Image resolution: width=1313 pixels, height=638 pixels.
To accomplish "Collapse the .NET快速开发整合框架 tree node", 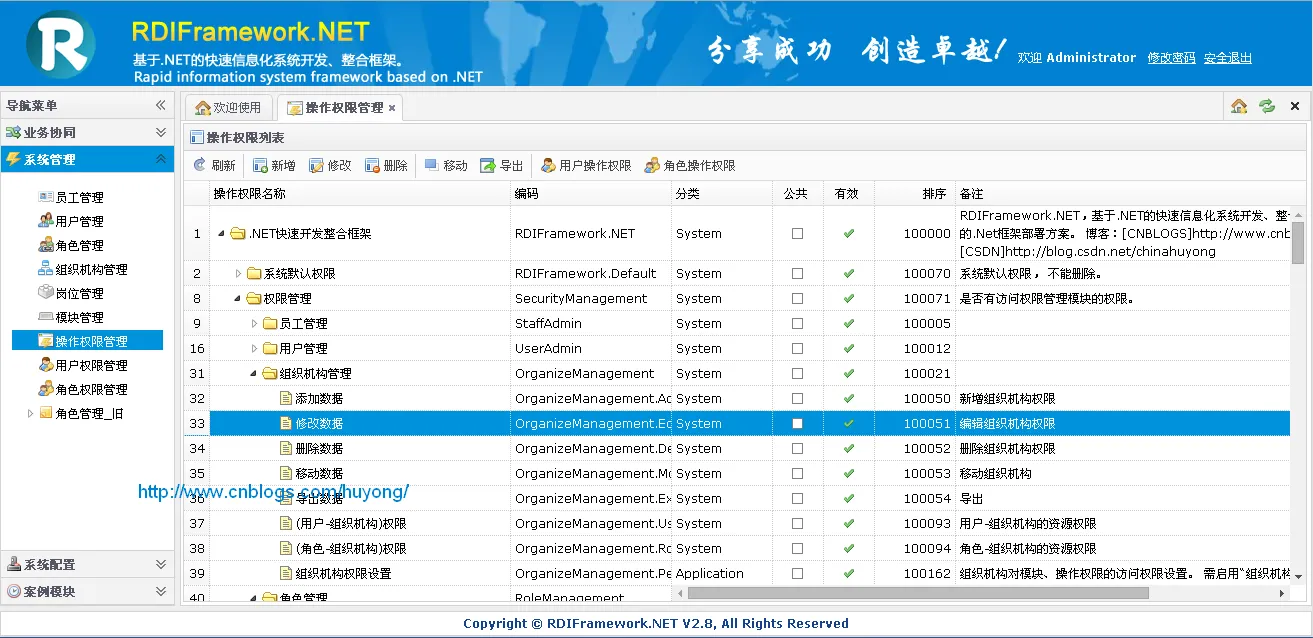I will point(221,234).
